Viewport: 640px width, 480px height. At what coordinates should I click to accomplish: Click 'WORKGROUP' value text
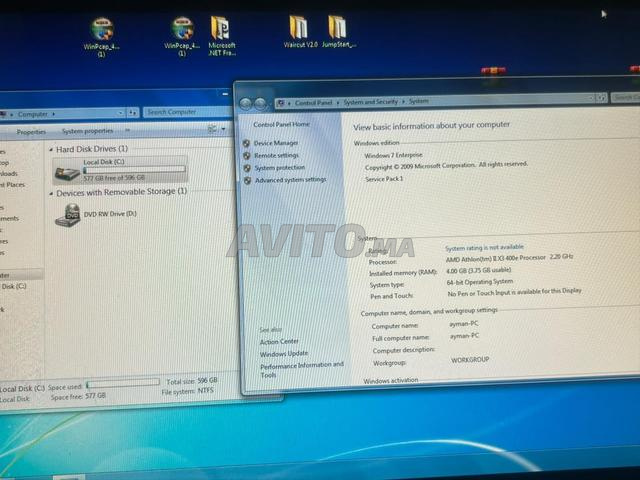[470, 360]
